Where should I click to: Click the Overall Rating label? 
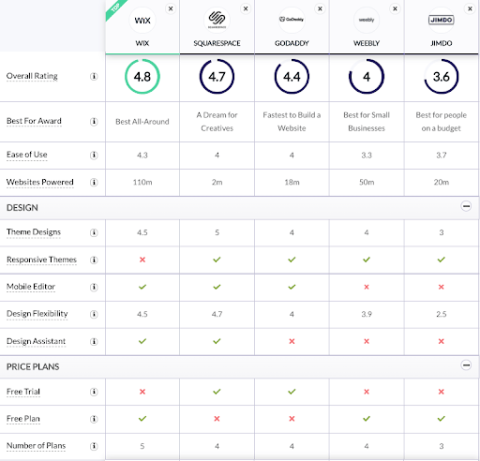click(x=32, y=76)
